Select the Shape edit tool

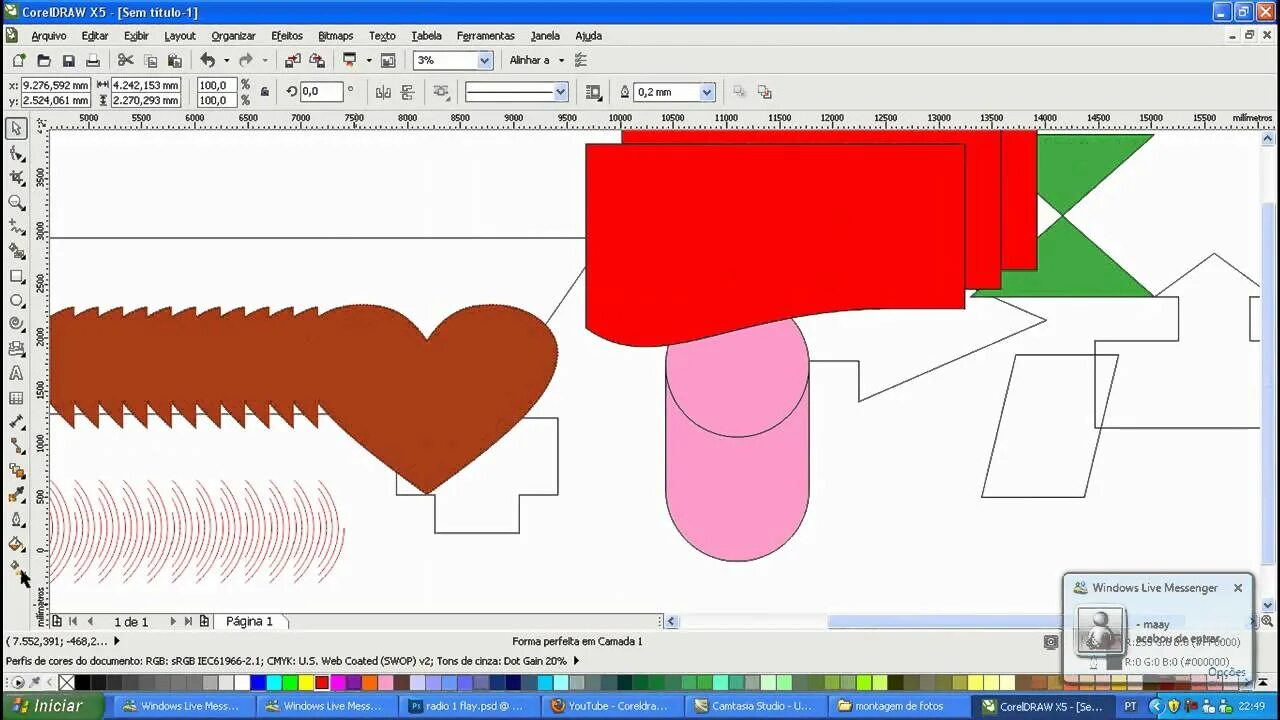point(16,153)
